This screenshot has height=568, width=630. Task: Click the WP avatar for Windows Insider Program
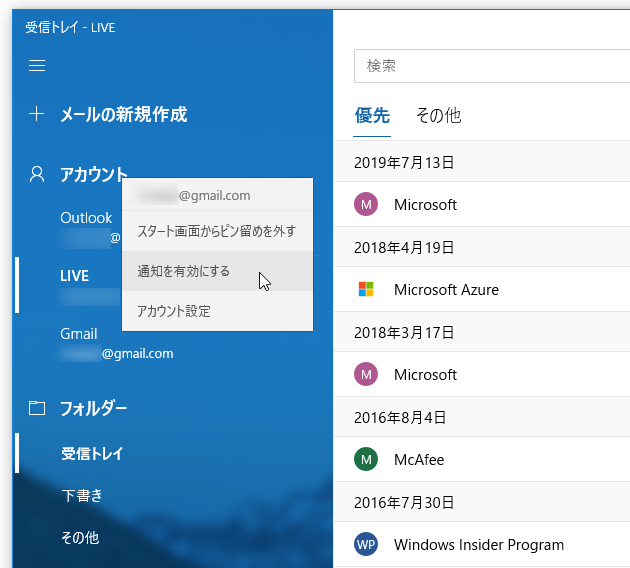pos(366,544)
